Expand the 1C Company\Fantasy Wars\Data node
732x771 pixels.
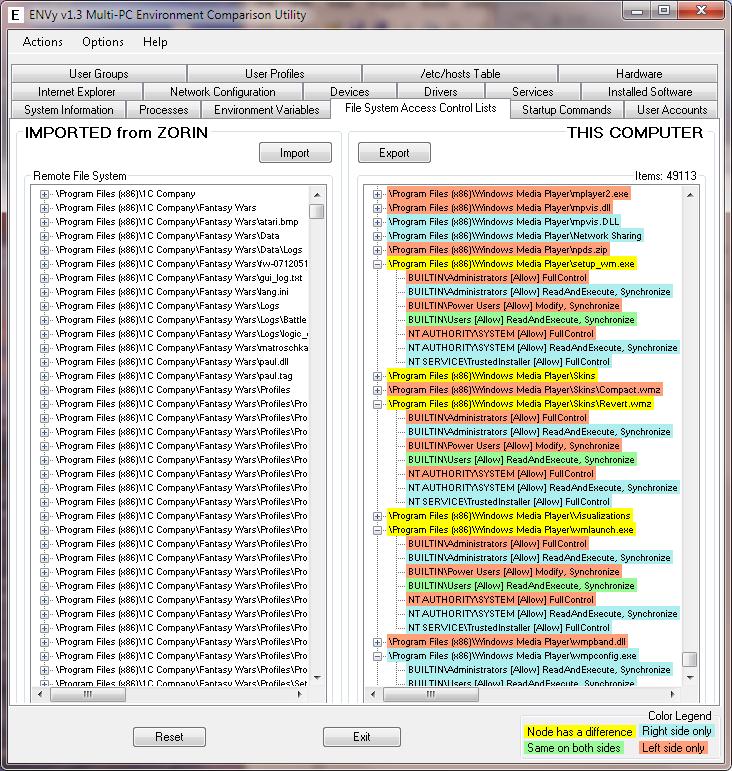(44, 236)
